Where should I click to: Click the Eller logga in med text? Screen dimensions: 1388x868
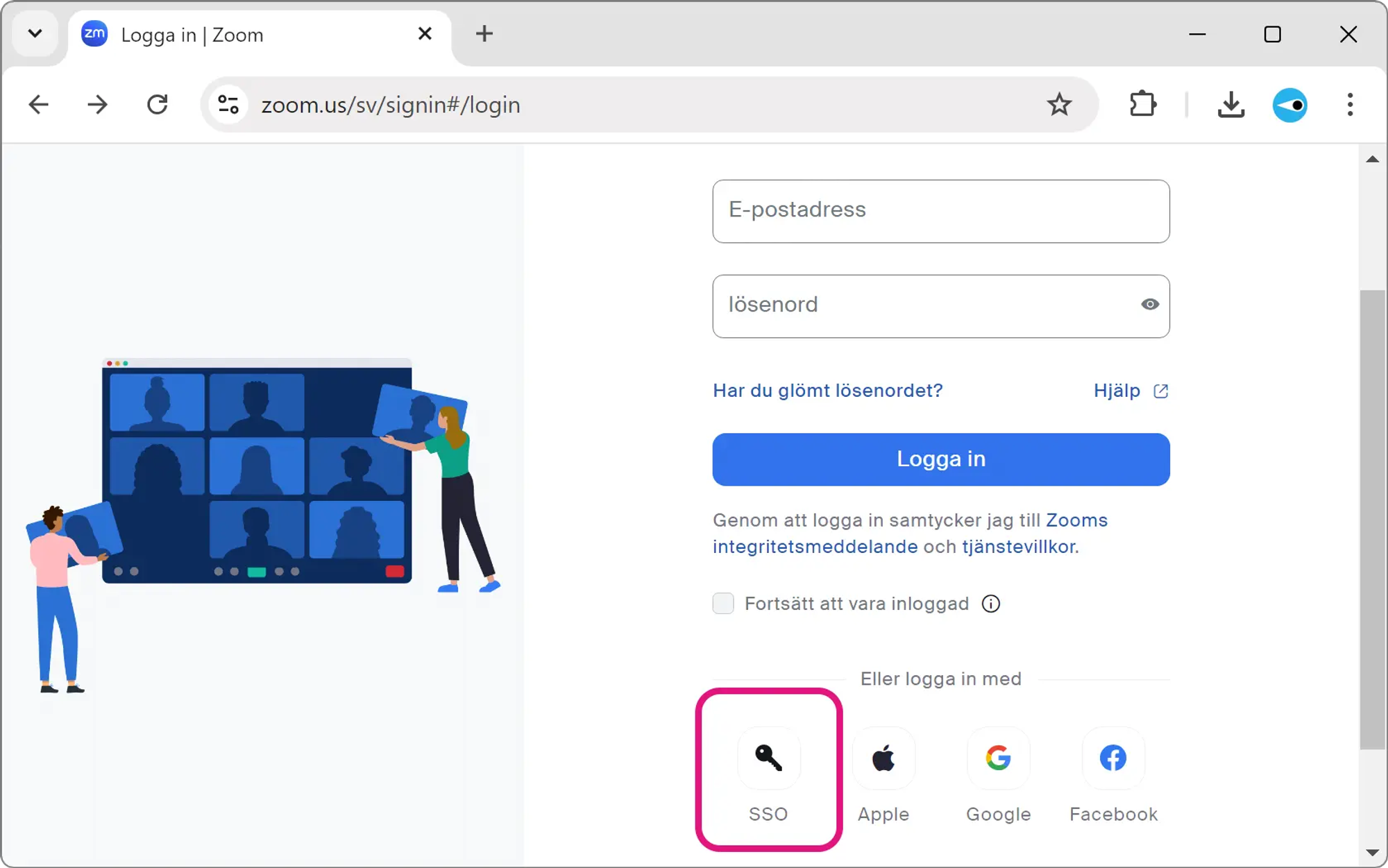(x=941, y=679)
